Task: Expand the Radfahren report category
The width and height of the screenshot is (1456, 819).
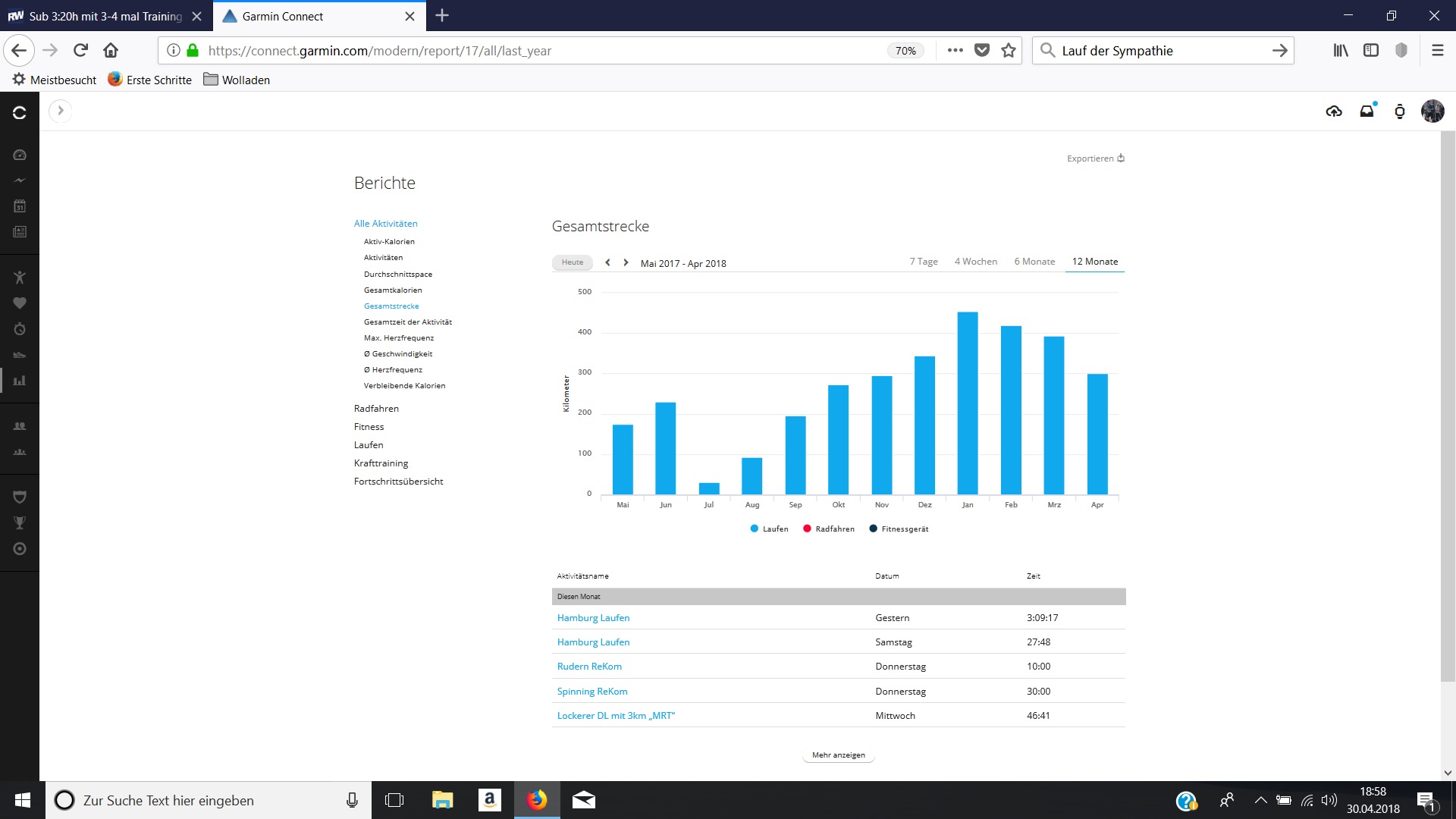Action: 376,408
